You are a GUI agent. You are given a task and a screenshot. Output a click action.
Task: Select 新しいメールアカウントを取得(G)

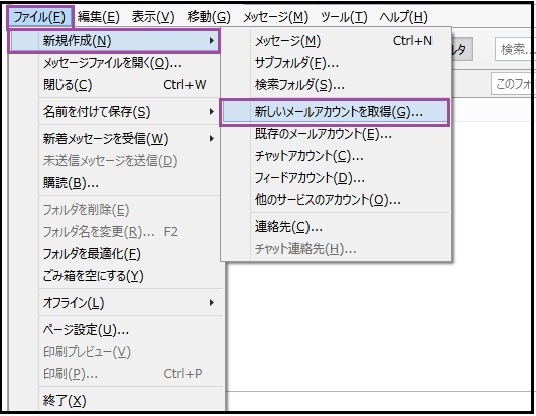tap(335, 112)
